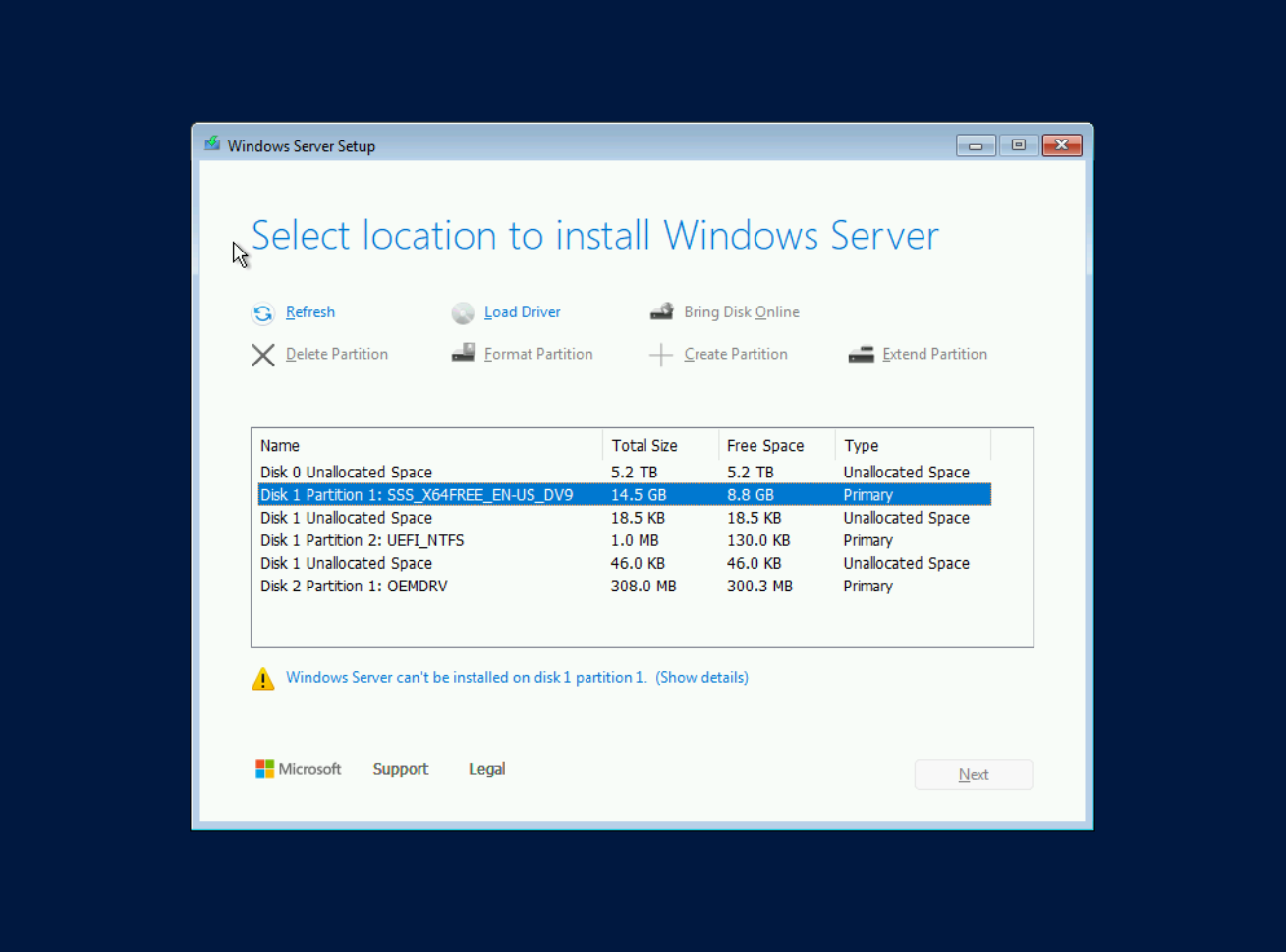Minimize the Windows Server Setup window
This screenshot has width=1286, height=952.
pyautogui.click(x=976, y=145)
